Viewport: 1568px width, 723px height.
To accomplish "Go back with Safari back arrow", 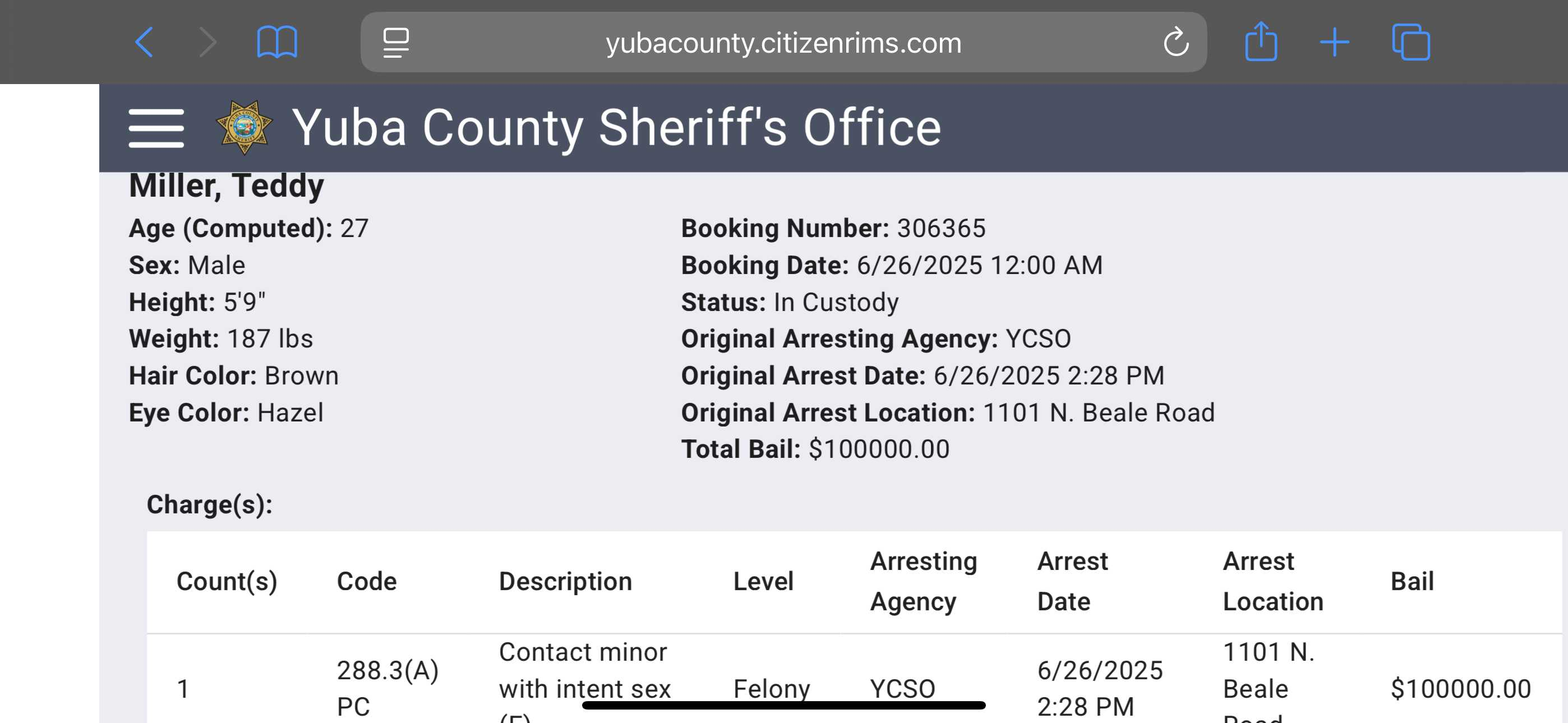I will tap(144, 42).
